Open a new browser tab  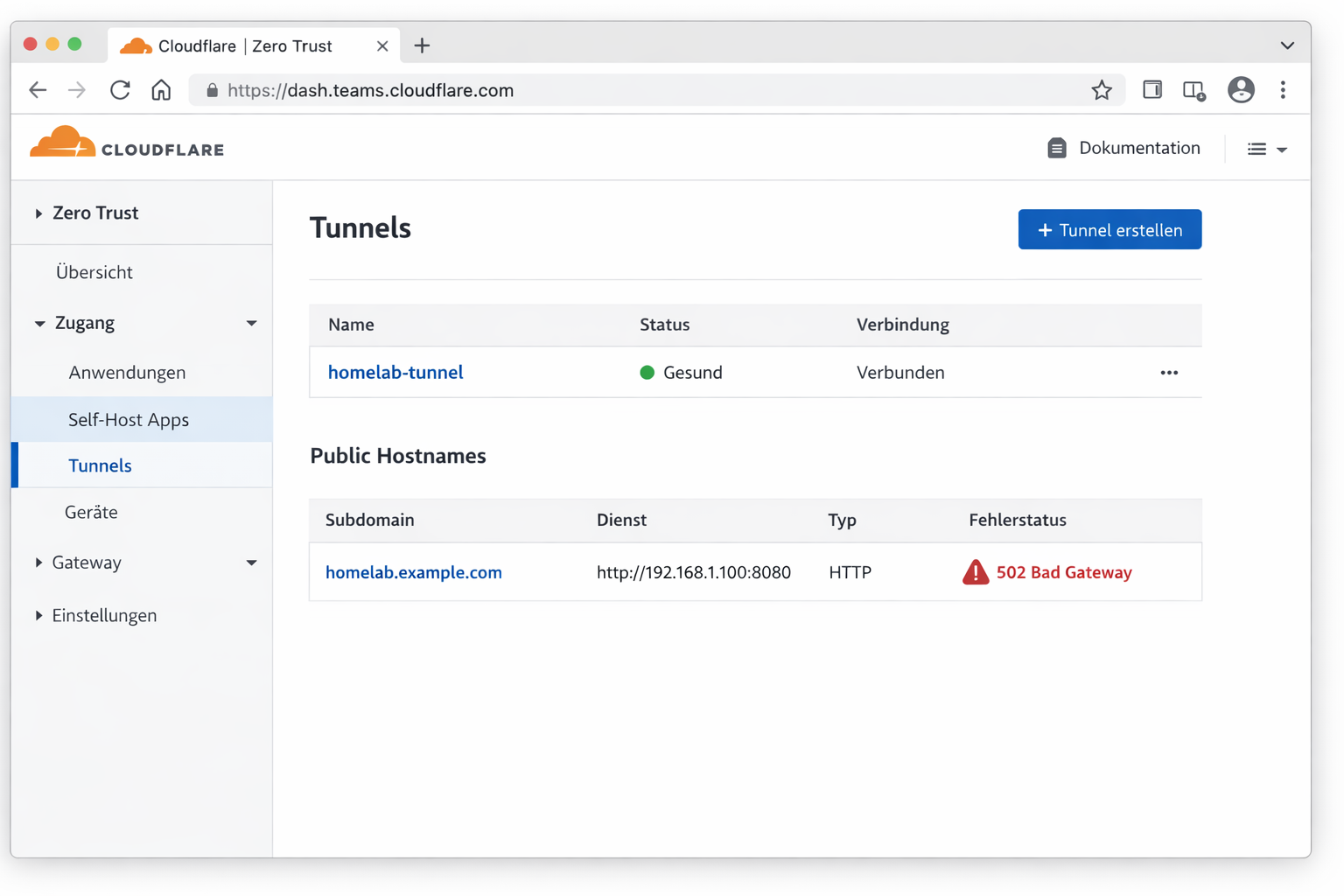[x=422, y=45]
